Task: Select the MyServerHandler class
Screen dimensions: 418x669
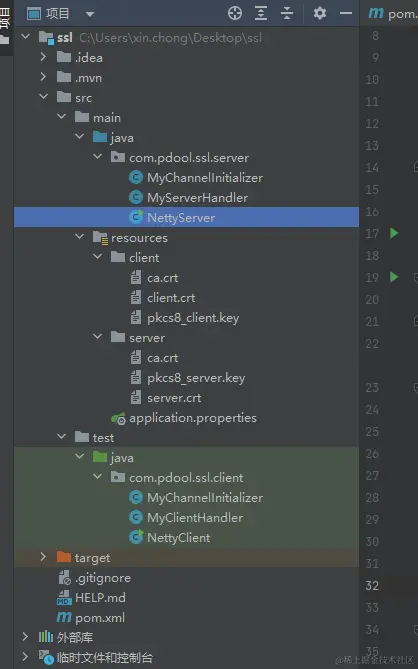Action: click(x=197, y=198)
